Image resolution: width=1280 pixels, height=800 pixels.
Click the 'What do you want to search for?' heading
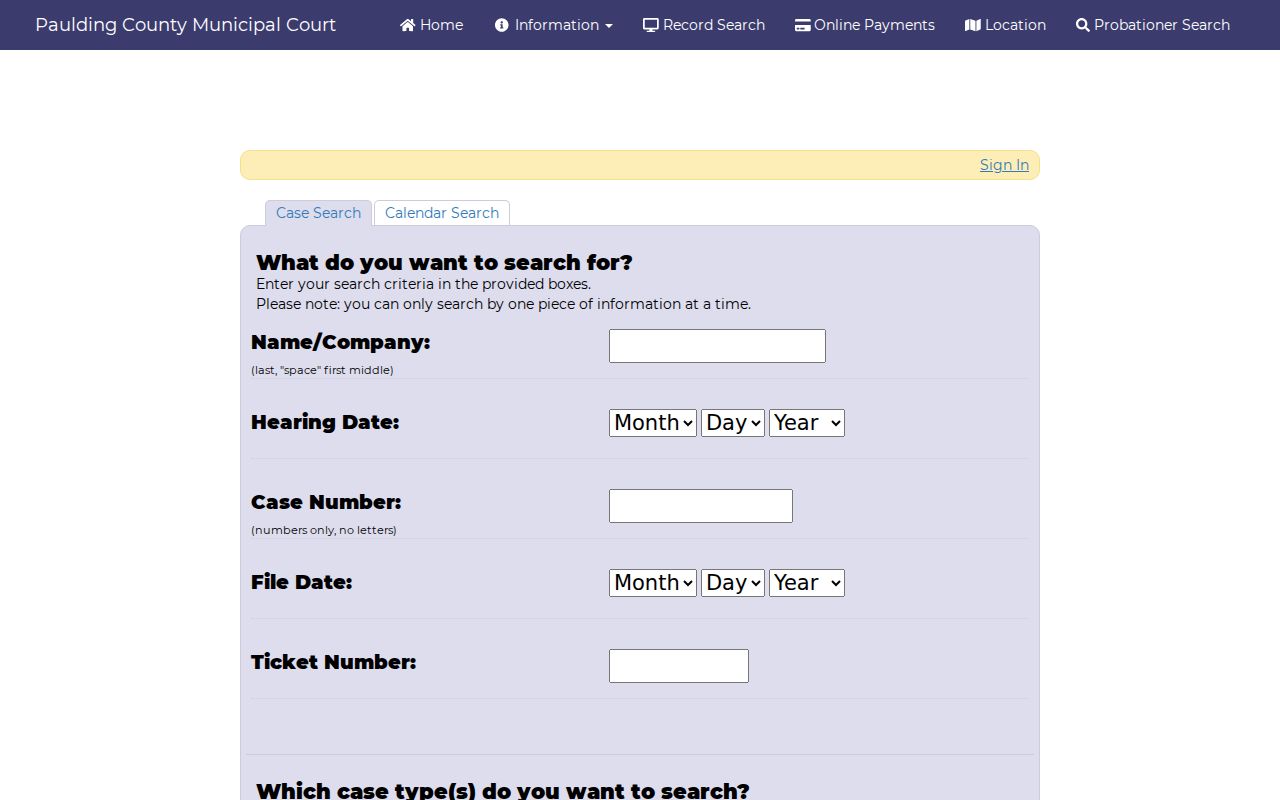(444, 262)
